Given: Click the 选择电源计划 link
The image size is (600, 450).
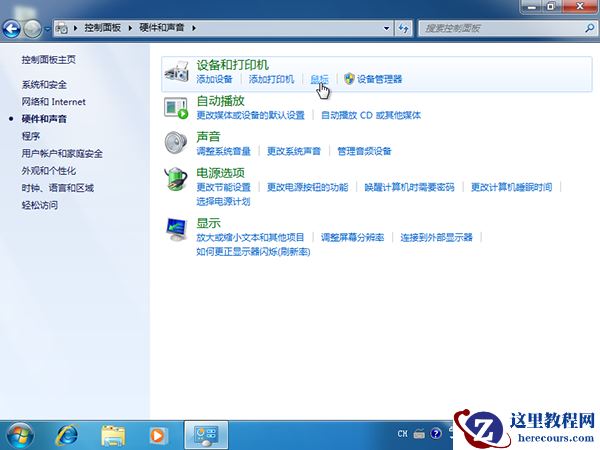Looking at the screenshot, I should tap(223, 202).
